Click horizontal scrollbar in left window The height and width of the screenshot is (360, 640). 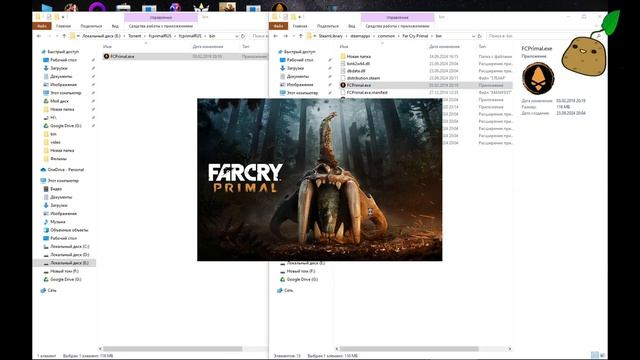pos(173,349)
